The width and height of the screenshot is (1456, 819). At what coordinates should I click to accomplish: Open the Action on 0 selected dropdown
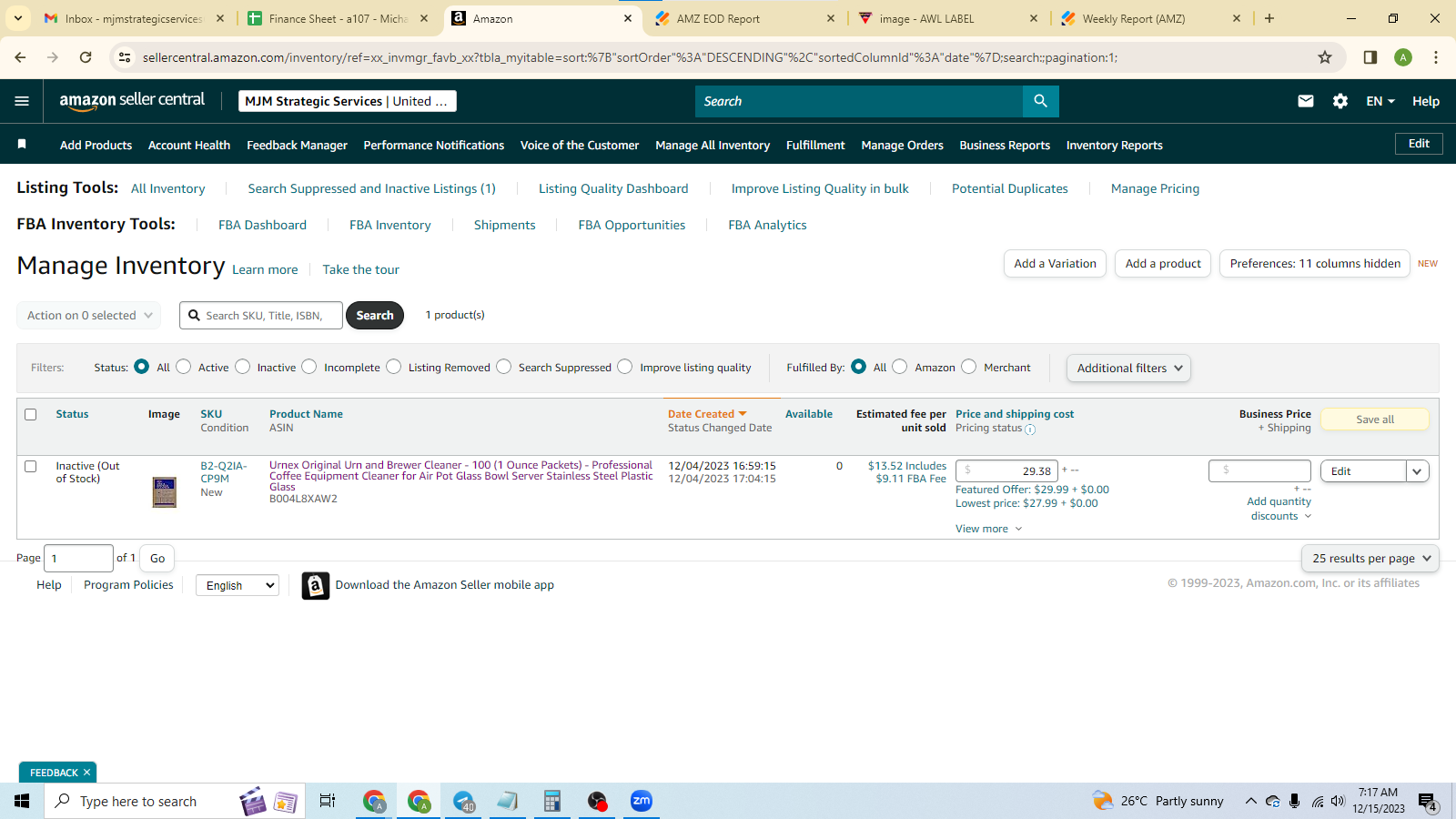pos(89,316)
